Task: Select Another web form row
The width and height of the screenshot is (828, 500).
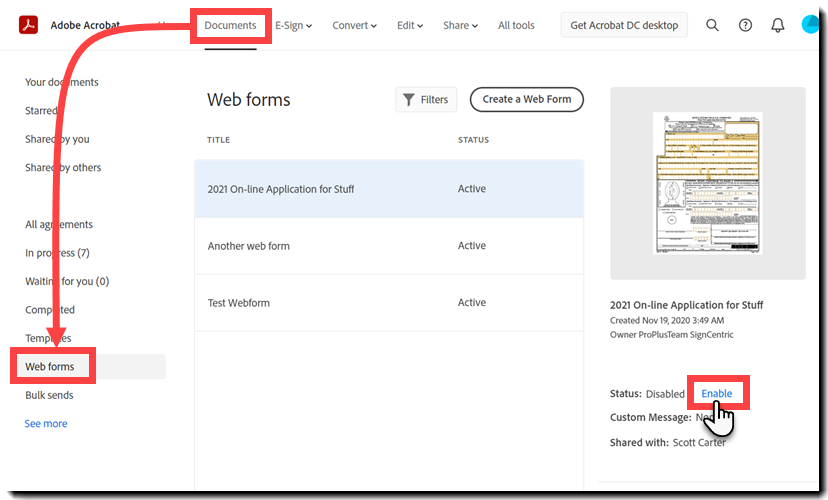Action: pyautogui.click(x=389, y=246)
